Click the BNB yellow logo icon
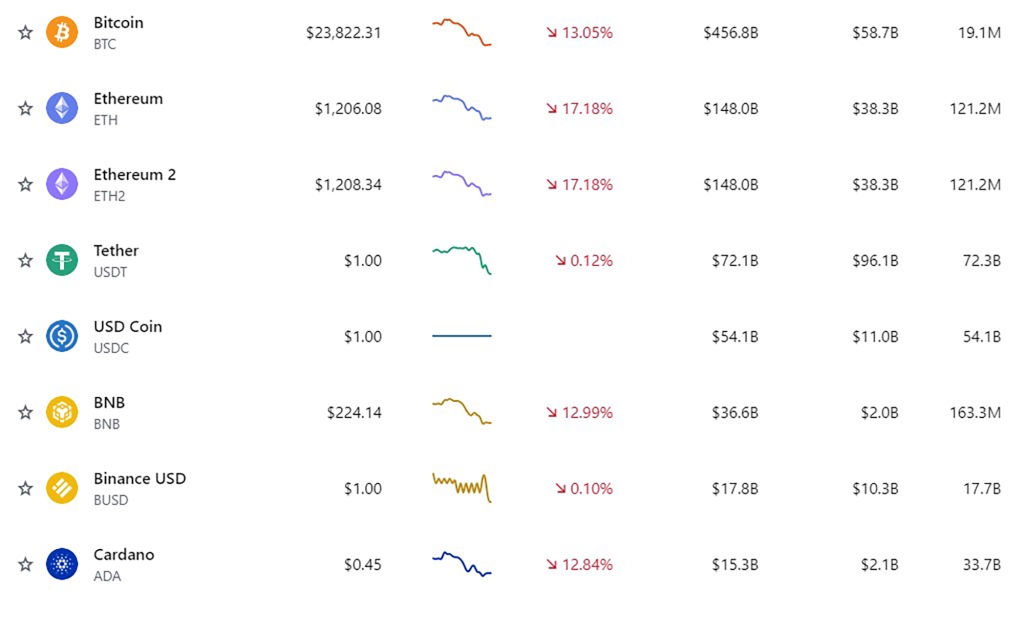Image resolution: width=1024 pixels, height=617 pixels. coord(62,412)
